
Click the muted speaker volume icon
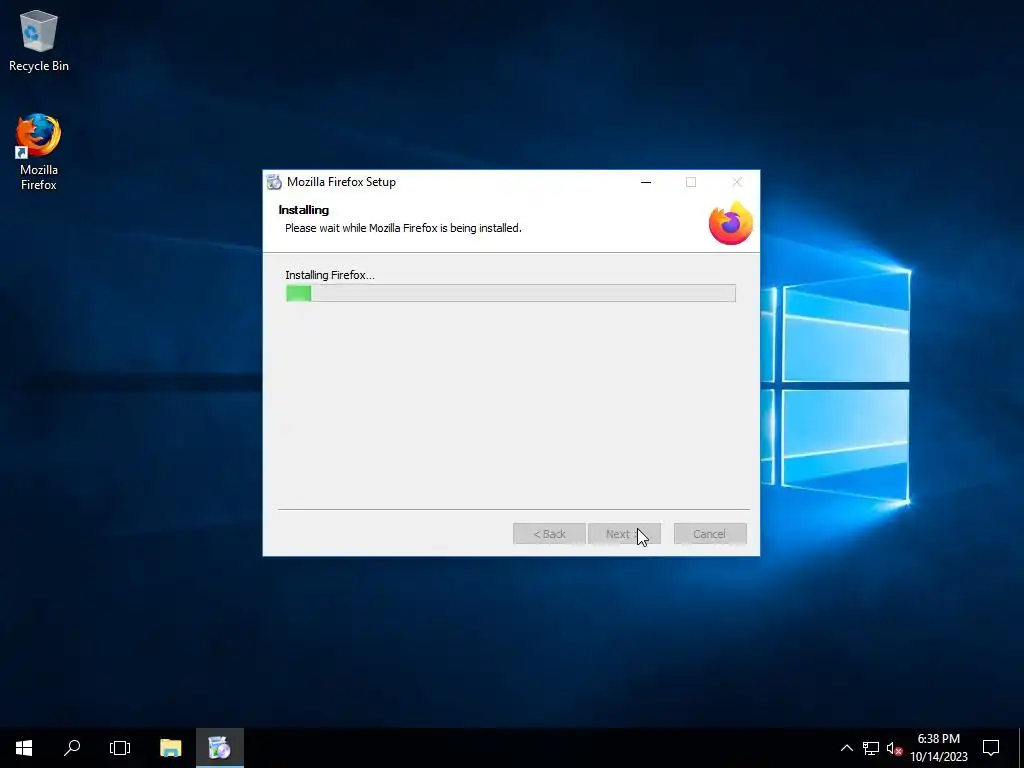894,748
